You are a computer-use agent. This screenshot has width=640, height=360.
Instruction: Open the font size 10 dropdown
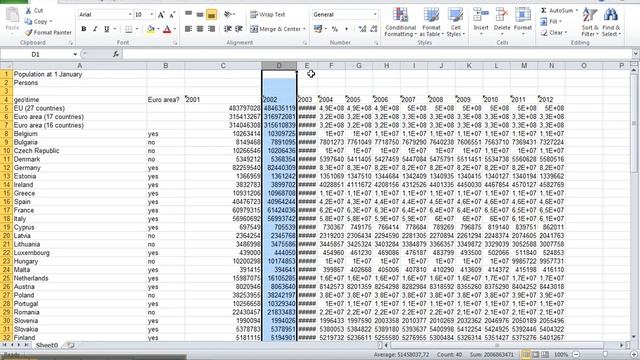pos(151,15)
